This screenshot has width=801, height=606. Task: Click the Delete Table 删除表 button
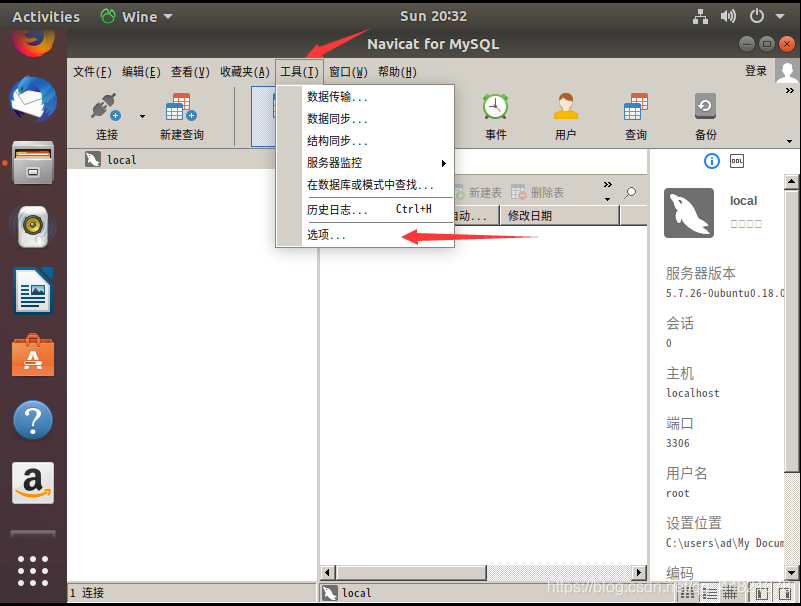[x=537, y=193]
